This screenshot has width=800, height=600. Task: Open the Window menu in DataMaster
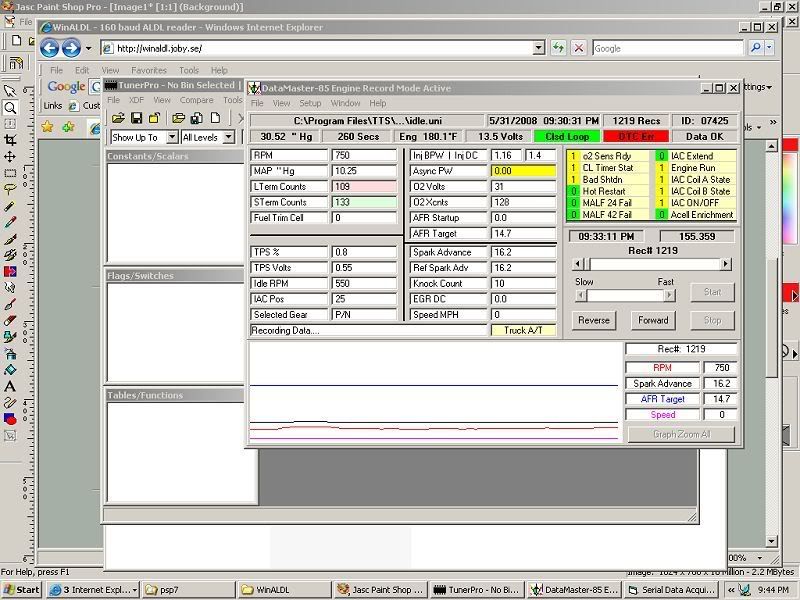(345, 103)
